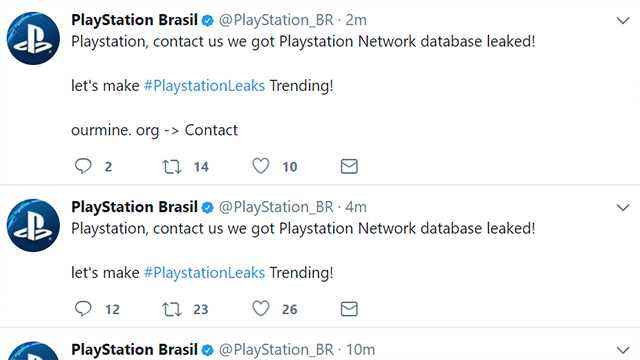Retweet the tweet with 14 retweets
The image size is (640, 360).
click(x=171, y=167)
